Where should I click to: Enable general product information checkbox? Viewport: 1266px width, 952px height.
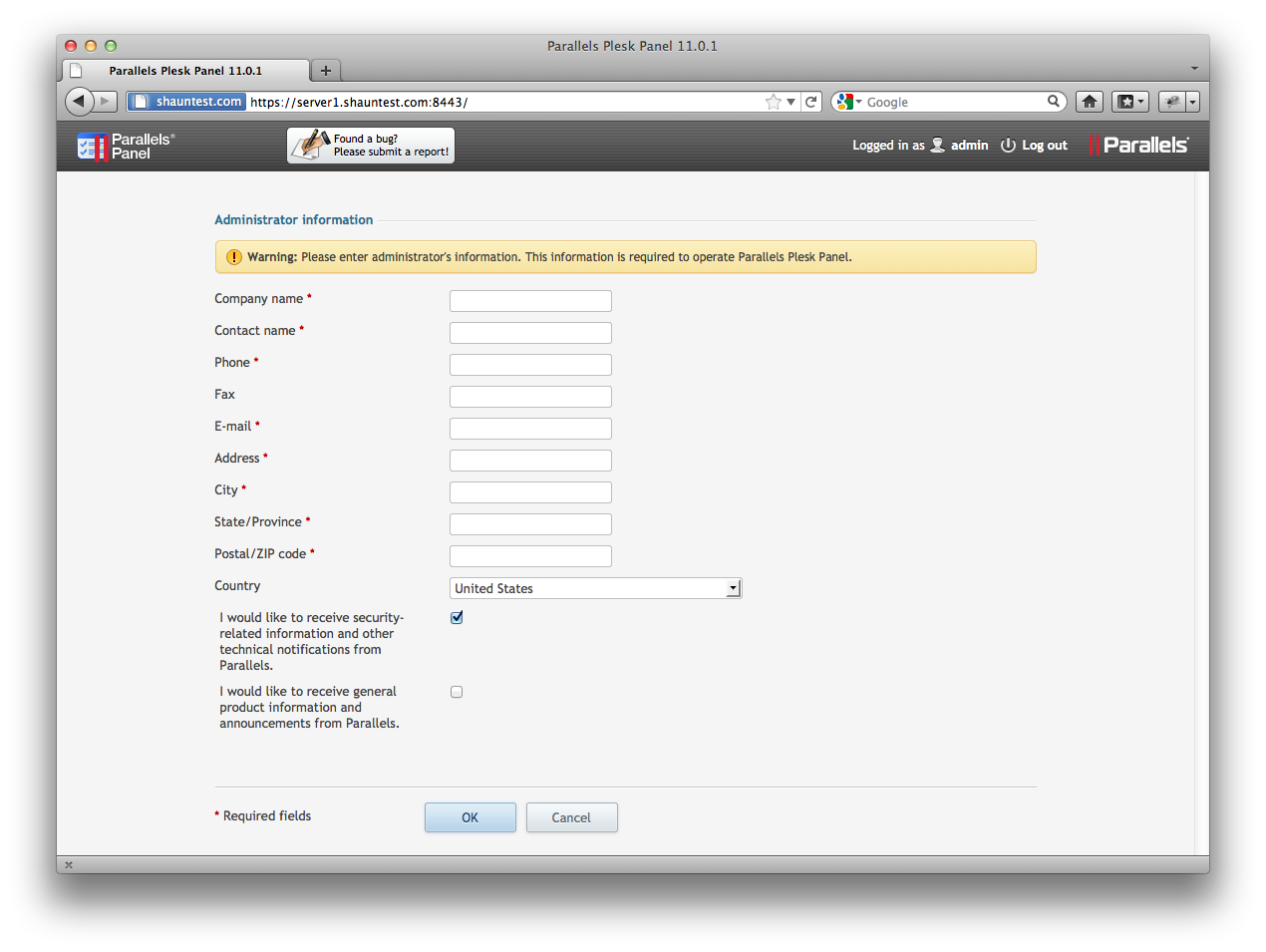coord(457,692)
